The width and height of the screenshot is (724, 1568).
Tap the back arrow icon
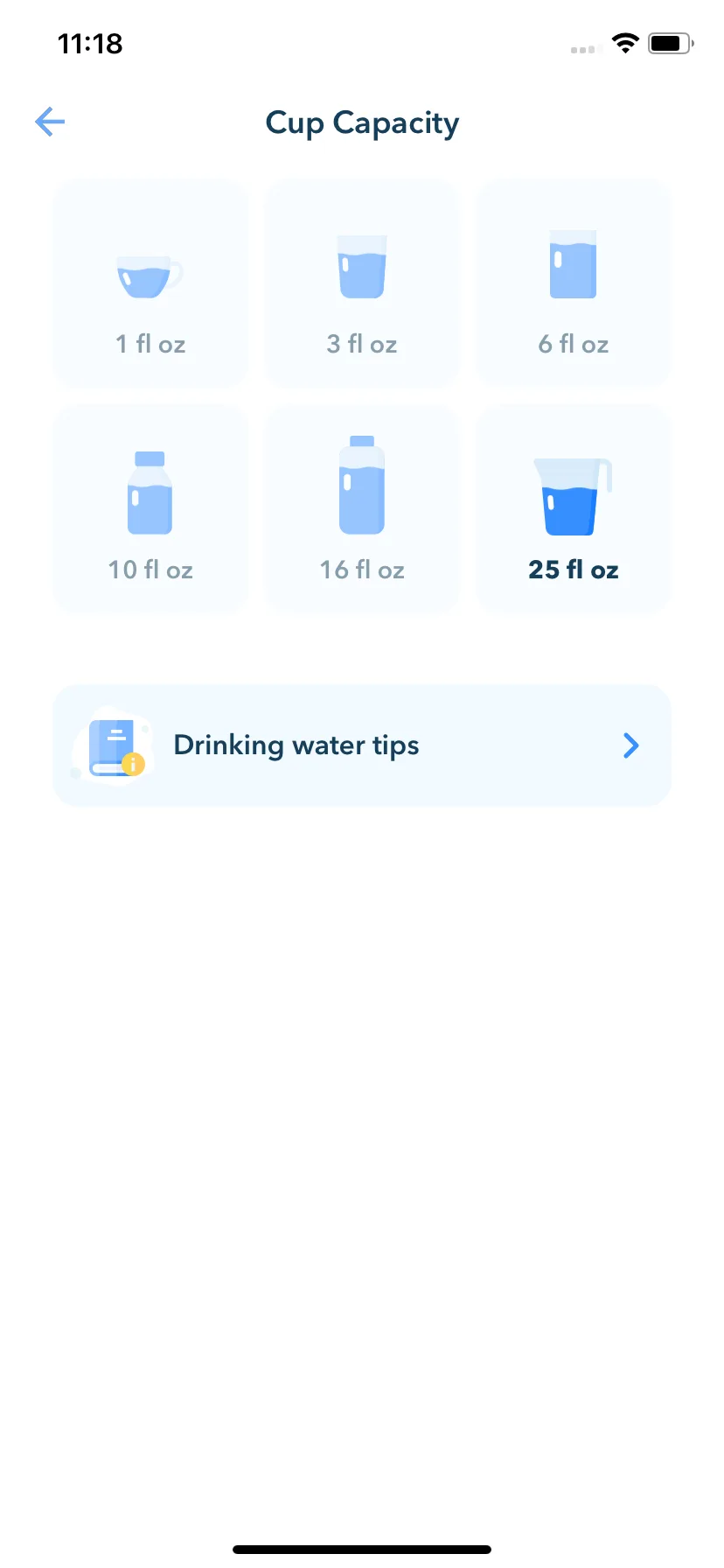pyautogui.click(x=50, y=122)
